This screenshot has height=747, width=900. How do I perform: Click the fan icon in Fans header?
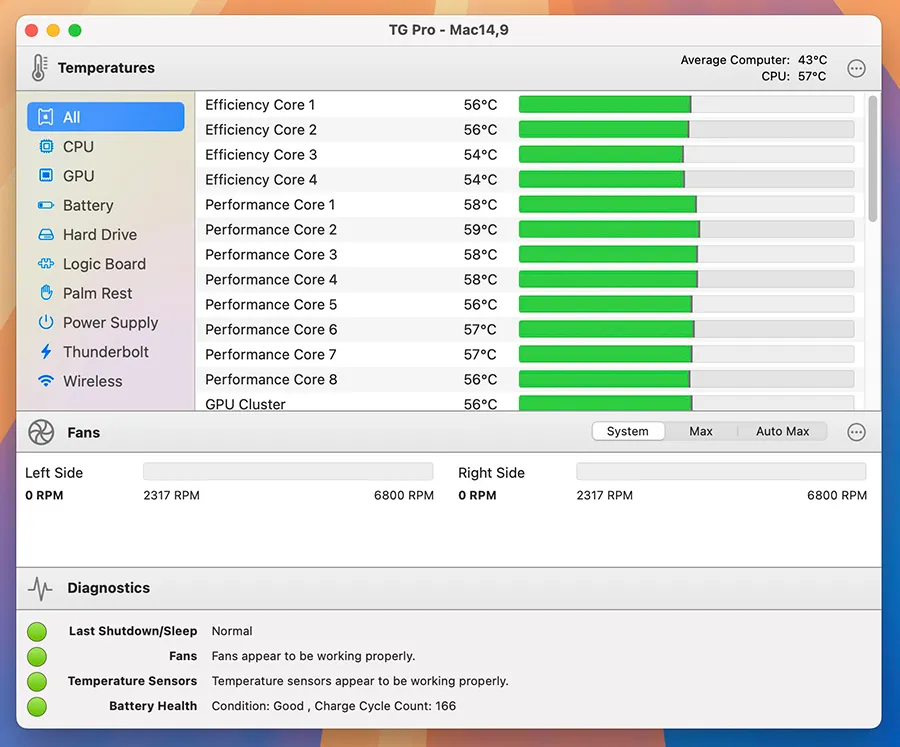pyautogui.click(x=41, y=433)
